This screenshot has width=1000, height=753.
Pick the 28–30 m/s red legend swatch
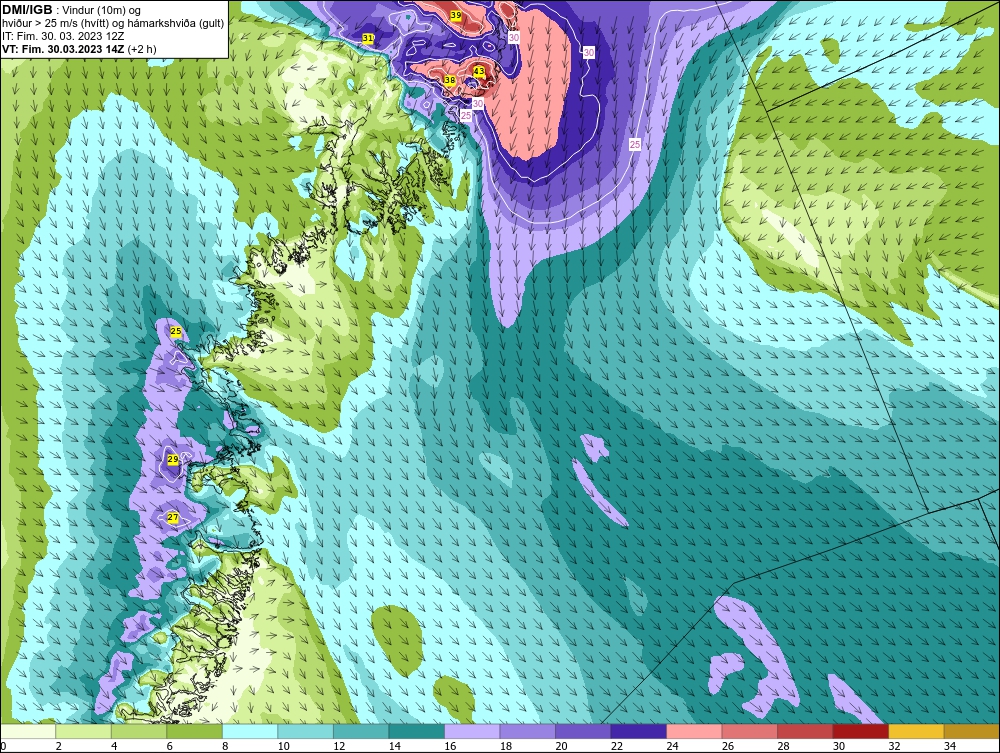click(x=805, y=731)
